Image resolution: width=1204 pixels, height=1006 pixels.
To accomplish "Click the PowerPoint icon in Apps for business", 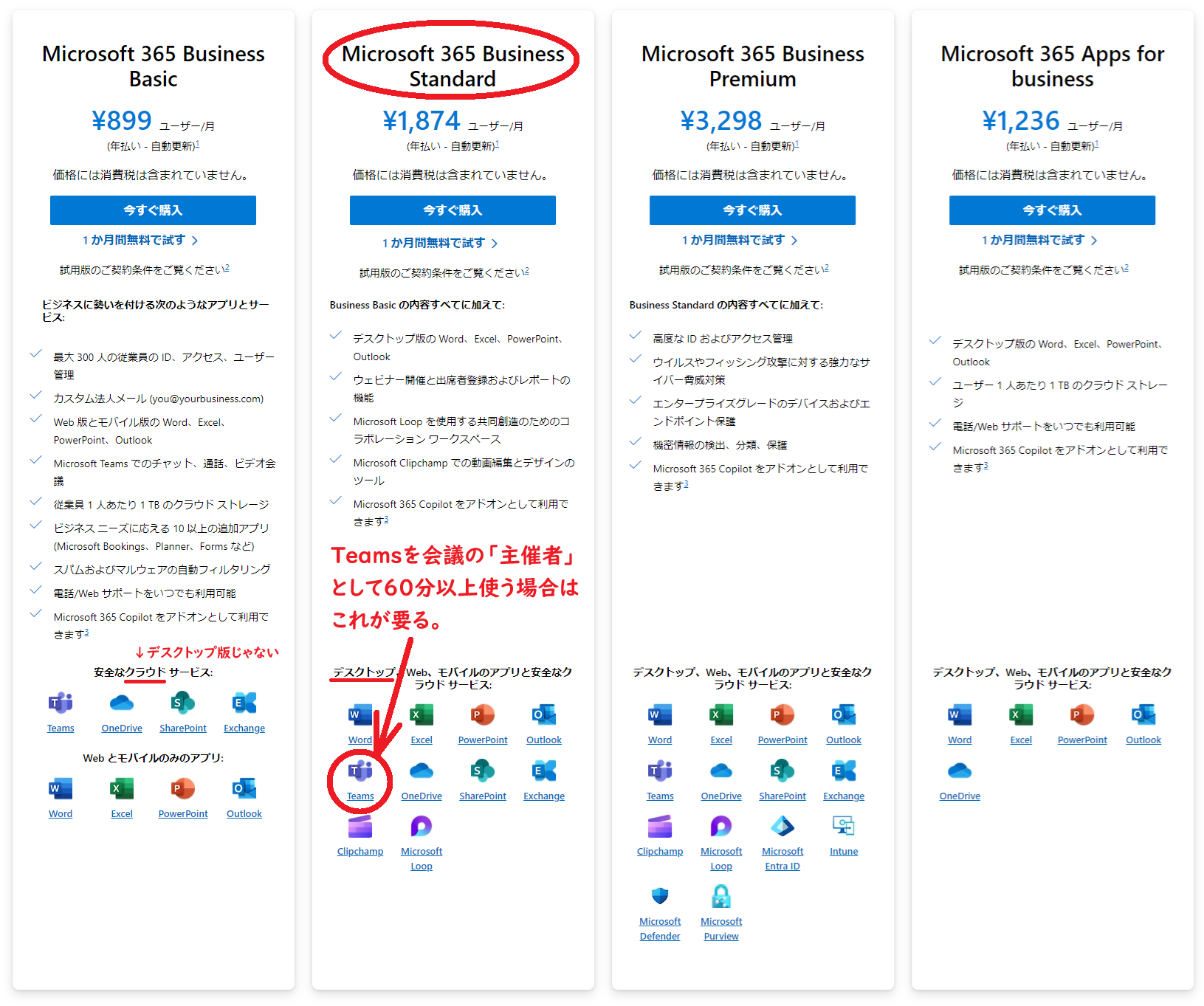I will [x=1082, y=715].
